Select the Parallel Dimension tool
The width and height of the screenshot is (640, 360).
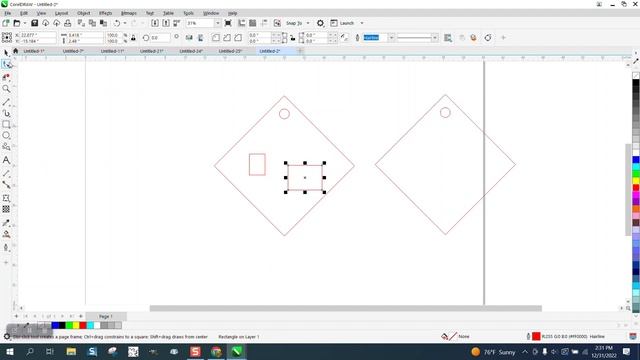(6, 173)
